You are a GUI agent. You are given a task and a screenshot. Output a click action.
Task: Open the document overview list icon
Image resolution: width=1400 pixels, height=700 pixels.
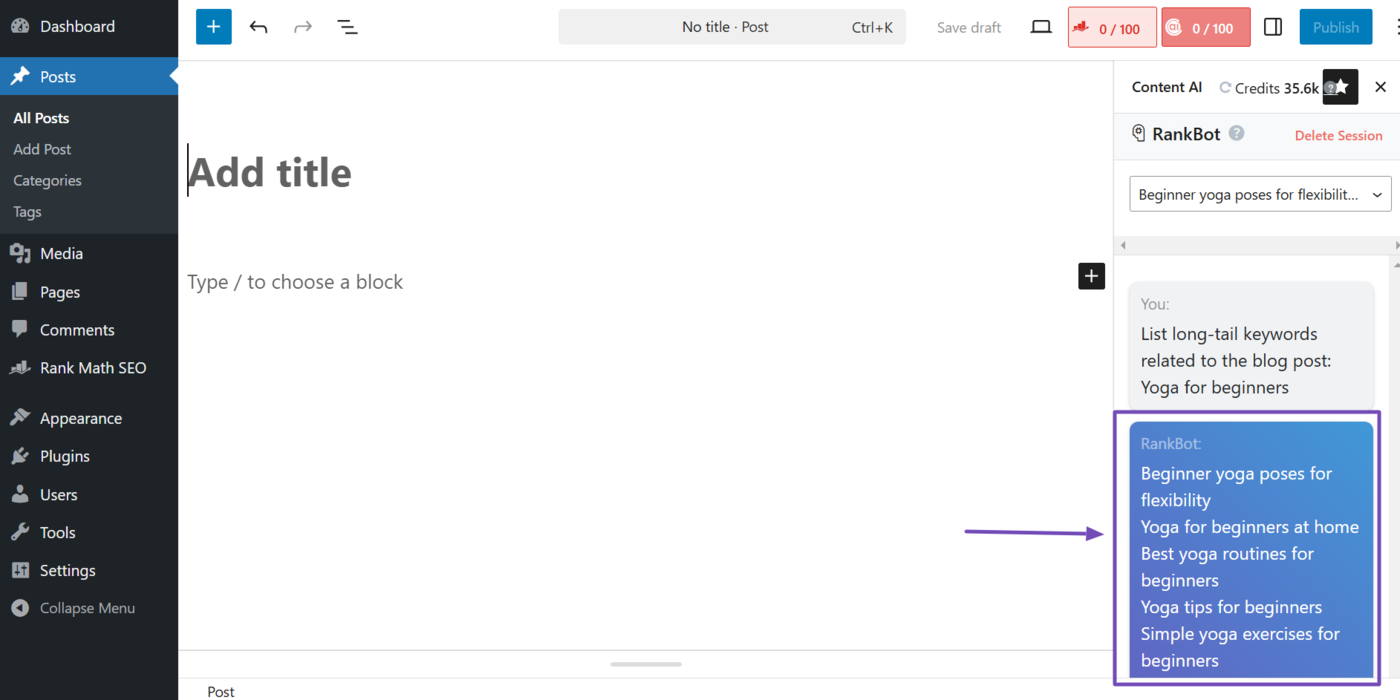(x=347, y=27)
